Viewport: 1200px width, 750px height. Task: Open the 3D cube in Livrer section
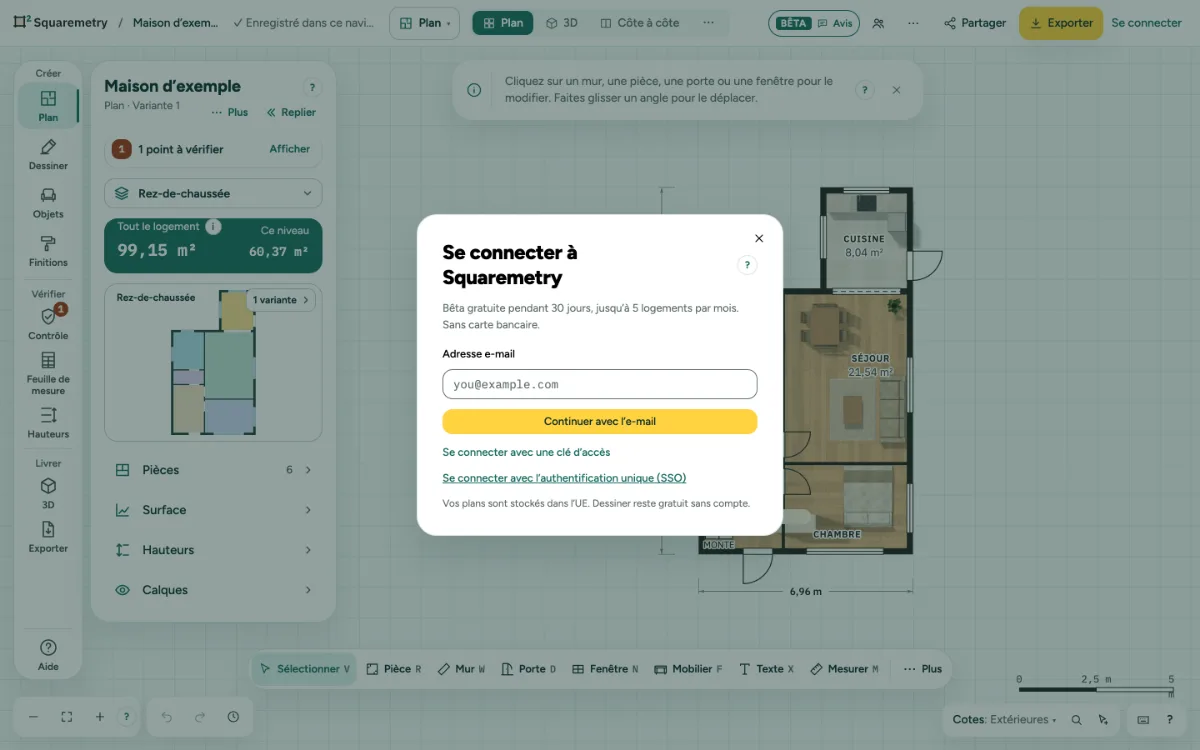[48, 492]
